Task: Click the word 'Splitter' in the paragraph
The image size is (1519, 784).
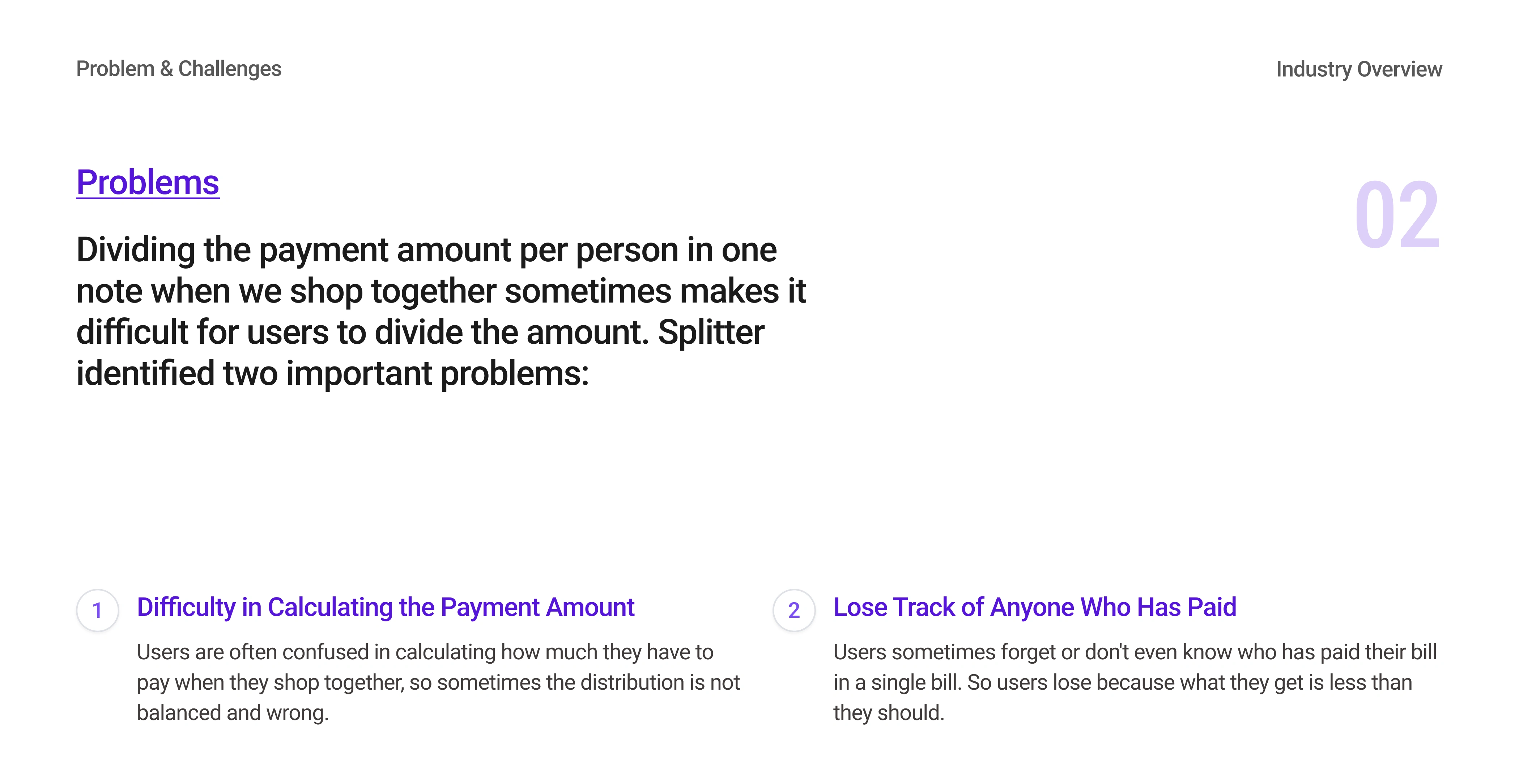Action: click(711, 333)
